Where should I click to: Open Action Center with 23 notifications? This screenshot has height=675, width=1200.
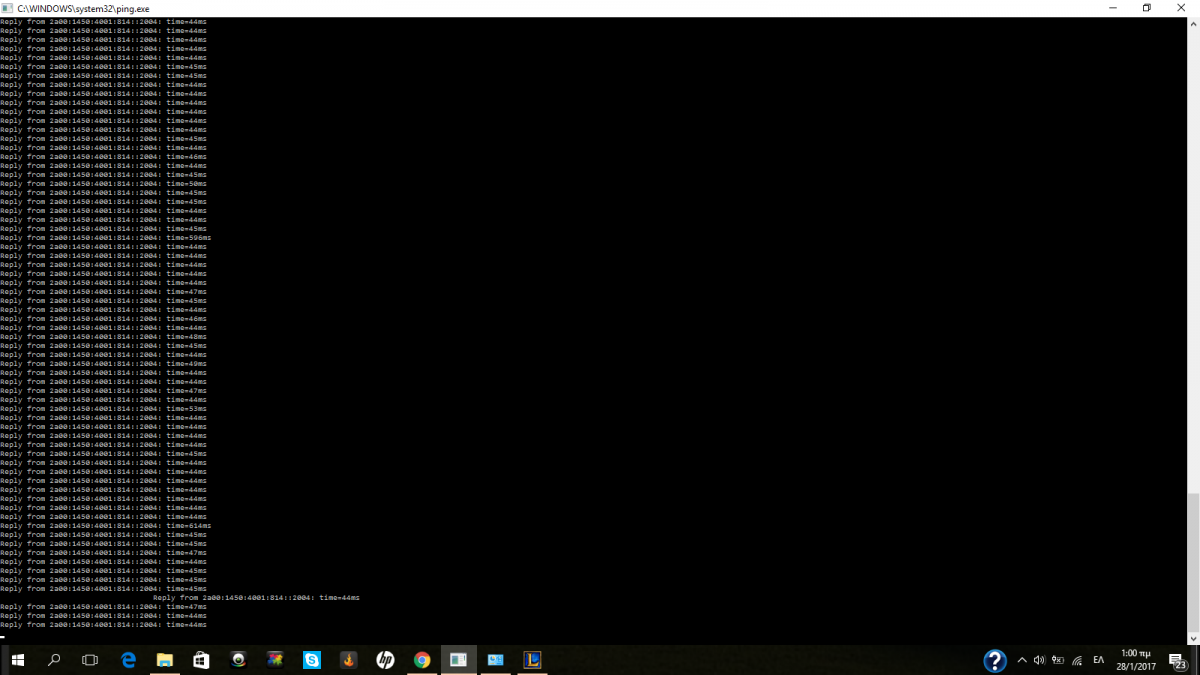pos(1177,660)
